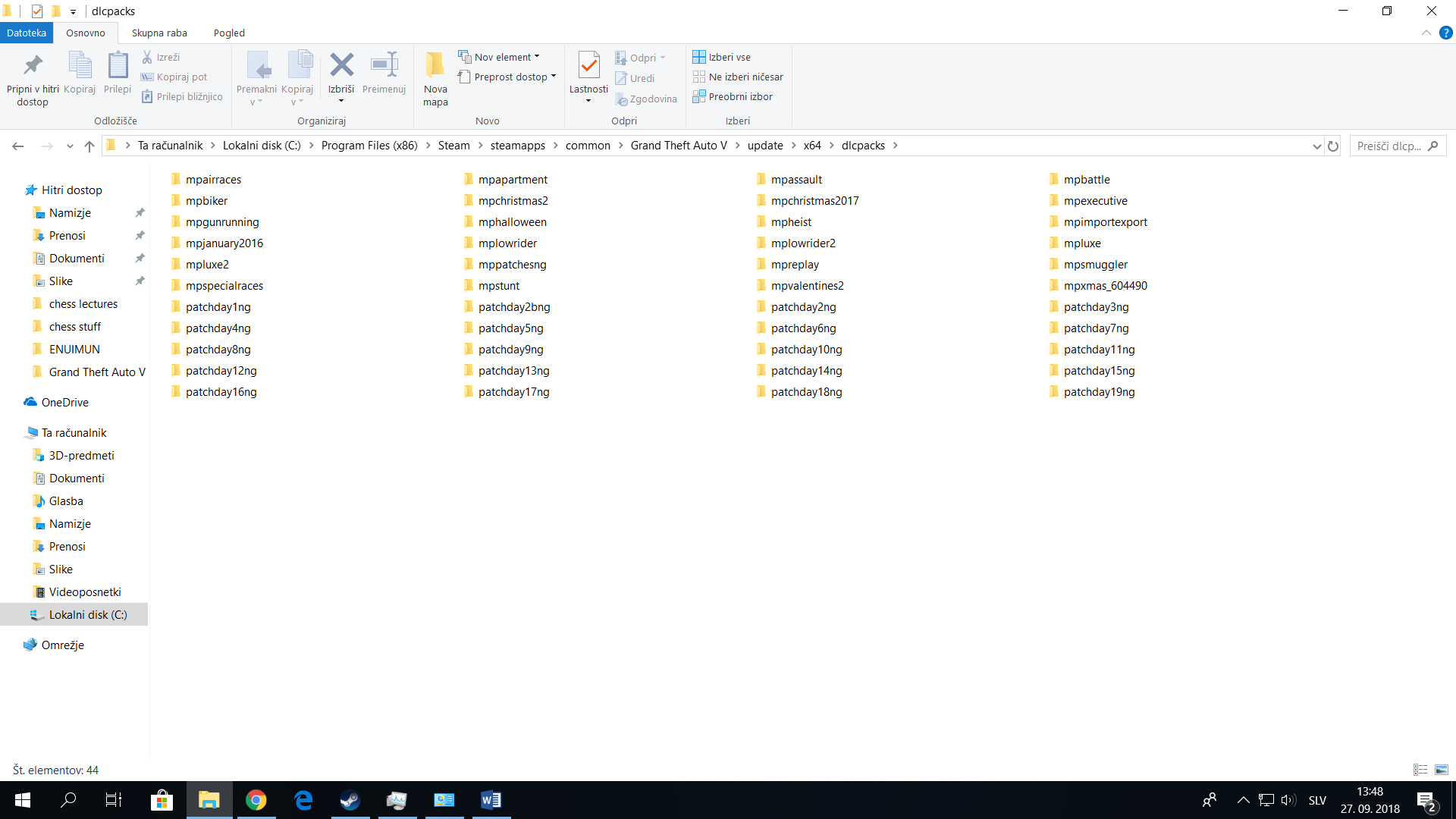Open recent locations dropdown arrow

click(x=70, y=146)
